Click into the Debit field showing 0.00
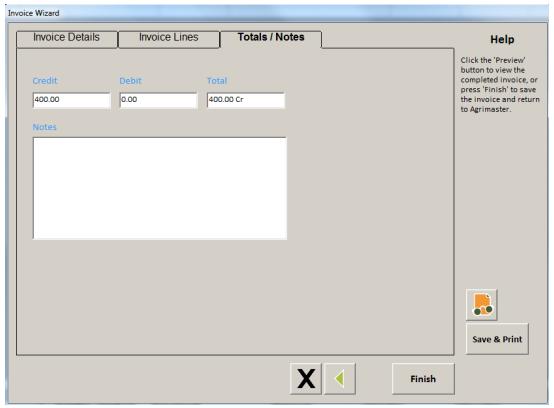This screenshot has height=408, width=554. pos(159,100)
